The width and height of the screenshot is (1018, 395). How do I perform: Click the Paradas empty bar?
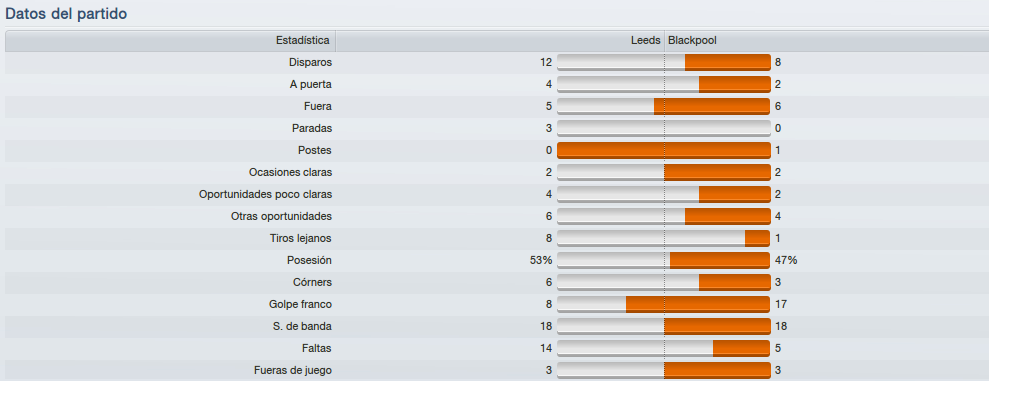point(664,129)
